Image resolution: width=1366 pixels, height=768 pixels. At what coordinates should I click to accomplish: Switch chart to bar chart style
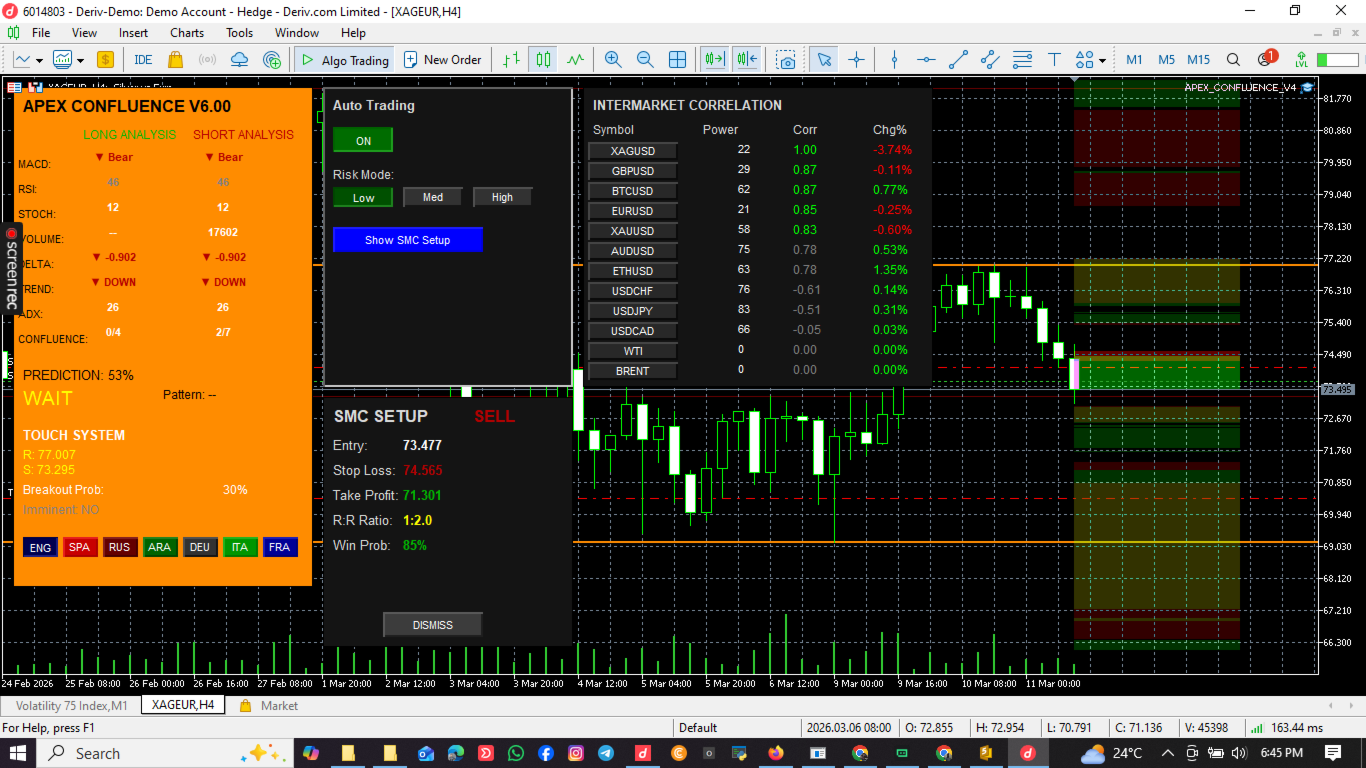pyautogui.click(x=511, y=60)
